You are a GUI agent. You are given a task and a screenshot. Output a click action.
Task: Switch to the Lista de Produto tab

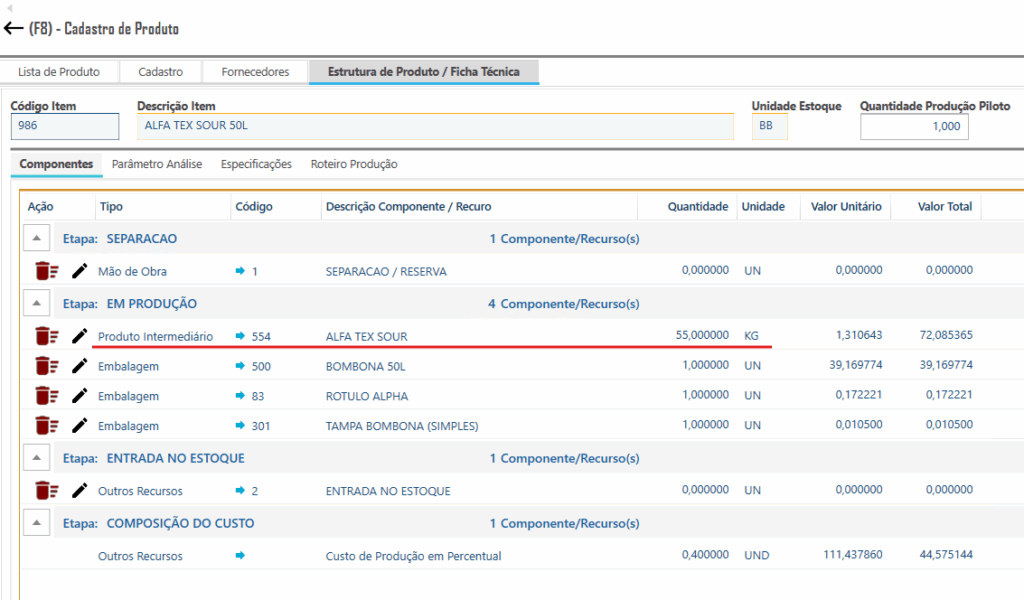(59, 72)
